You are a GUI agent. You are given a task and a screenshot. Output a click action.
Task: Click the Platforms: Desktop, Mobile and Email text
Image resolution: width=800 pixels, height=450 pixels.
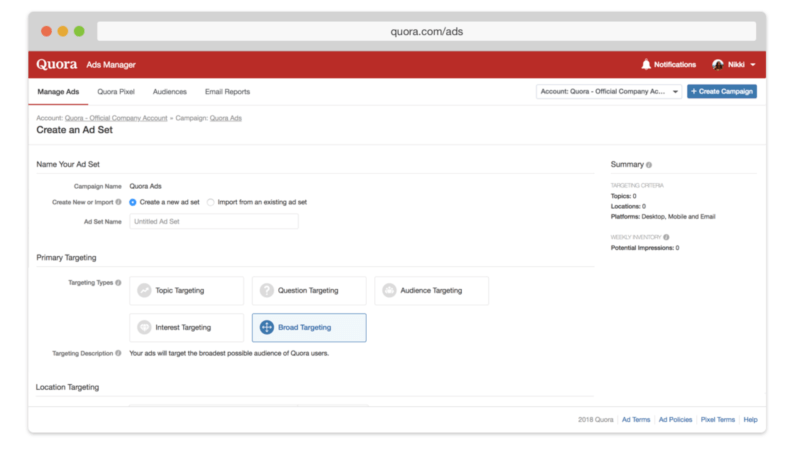pos(663,217)
